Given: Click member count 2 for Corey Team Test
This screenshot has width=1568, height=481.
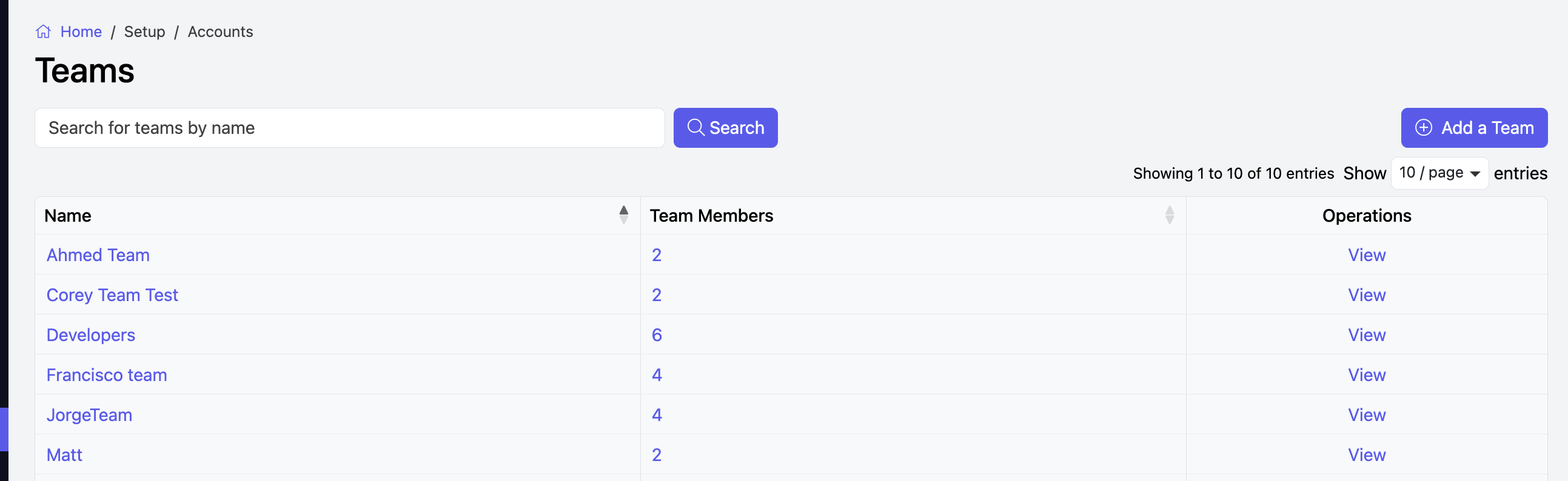Looking at the screenshot, I should point(656,296).
